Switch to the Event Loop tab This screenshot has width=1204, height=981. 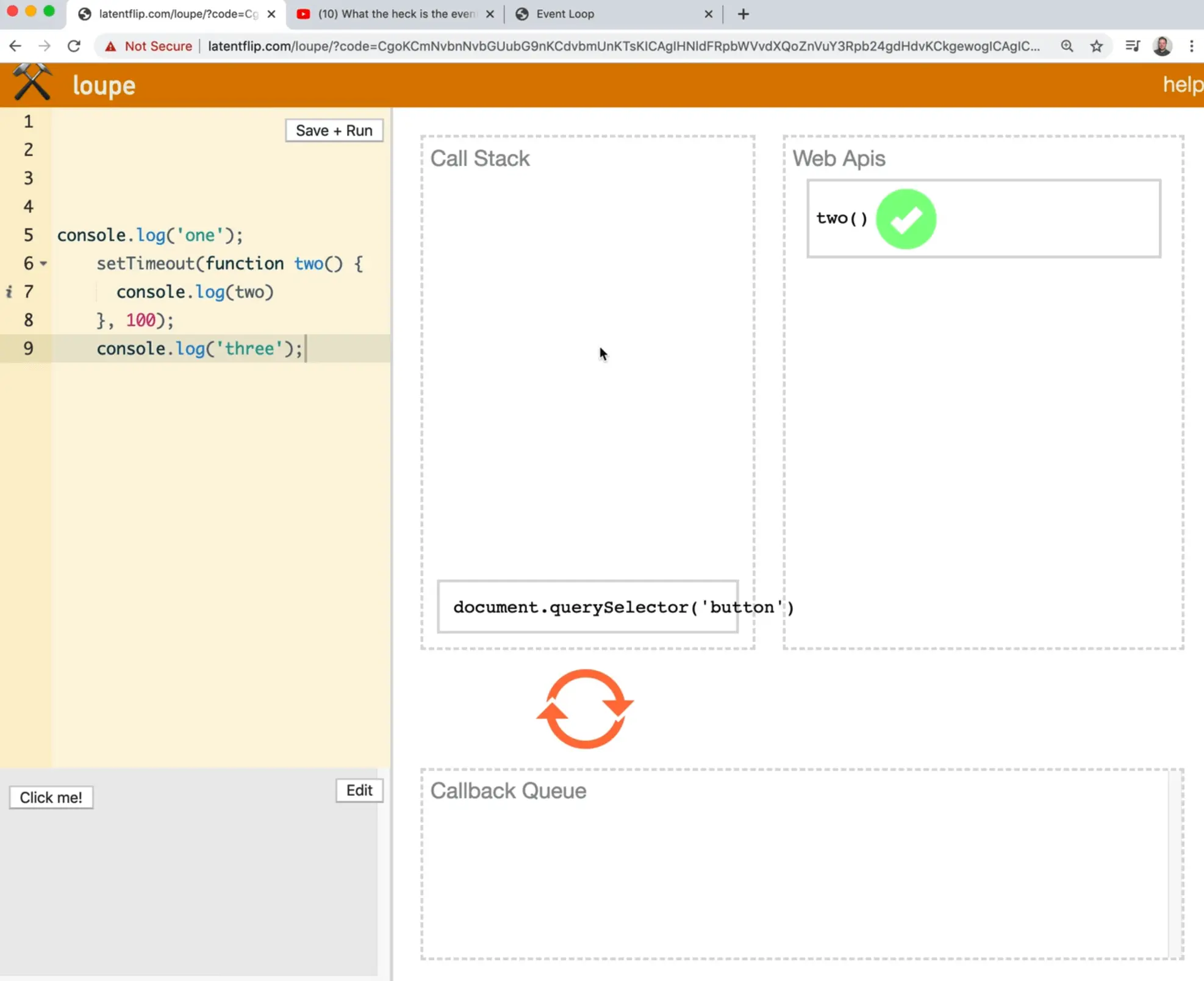click(x=564, y=14)
